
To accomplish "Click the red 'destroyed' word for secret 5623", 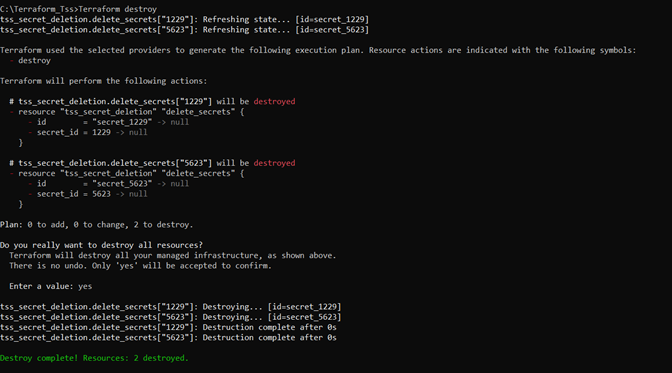I will [274, 163].
